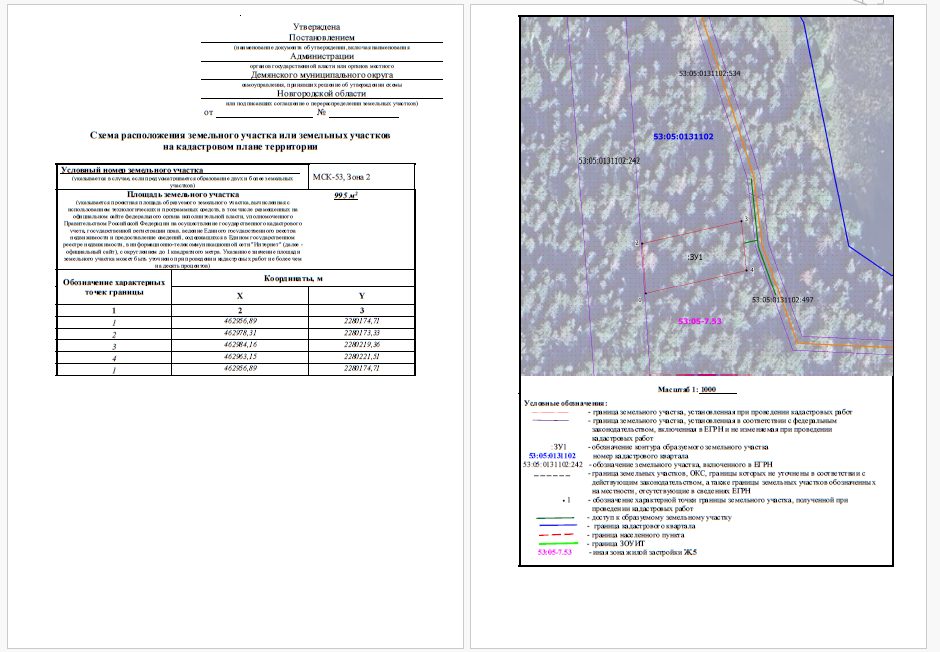
Task: Click the ':ЗУ1' plot label inside the map
Action: click(x=695, y=257)
